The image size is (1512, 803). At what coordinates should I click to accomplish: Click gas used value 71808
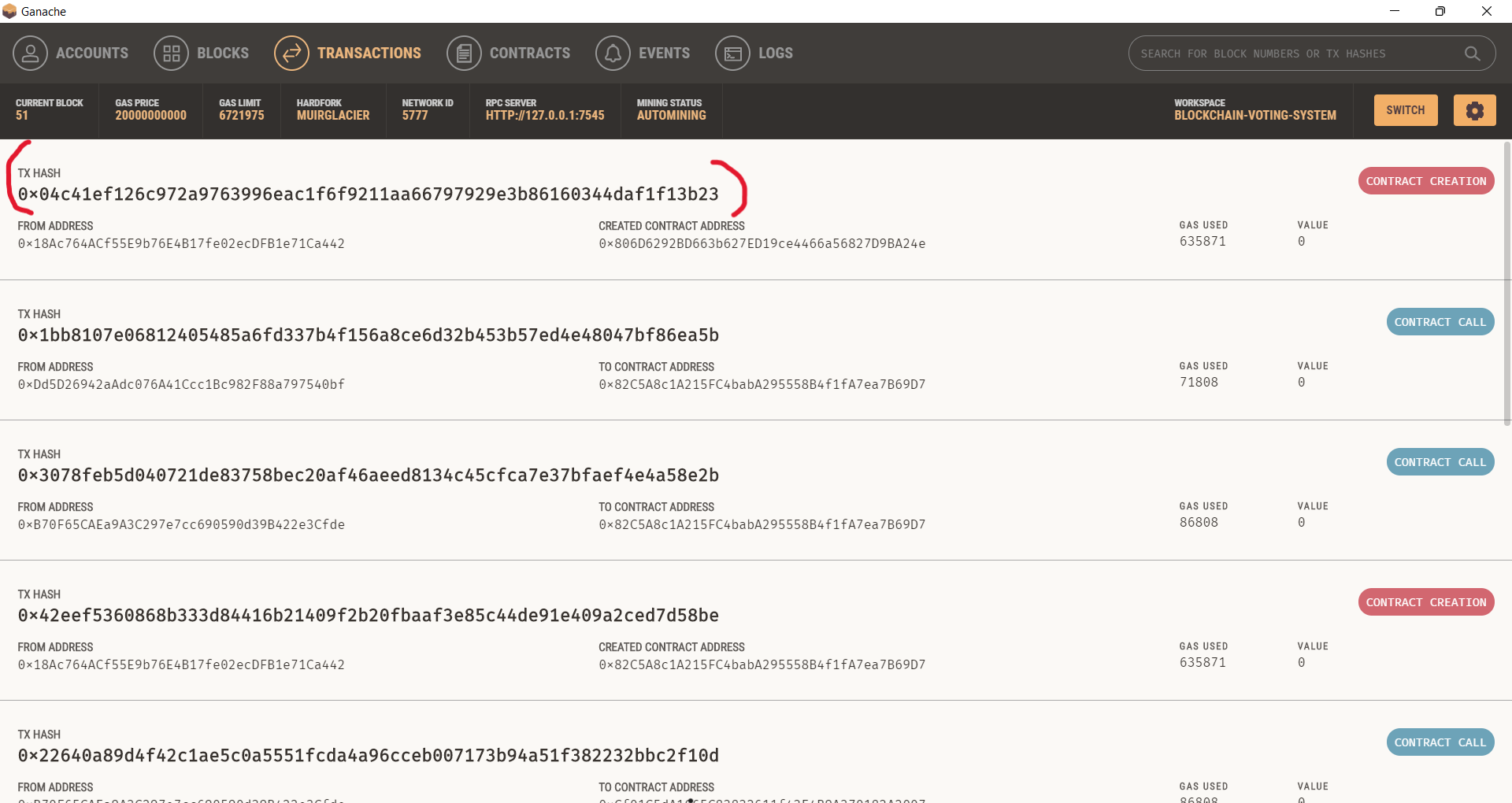1199,383
